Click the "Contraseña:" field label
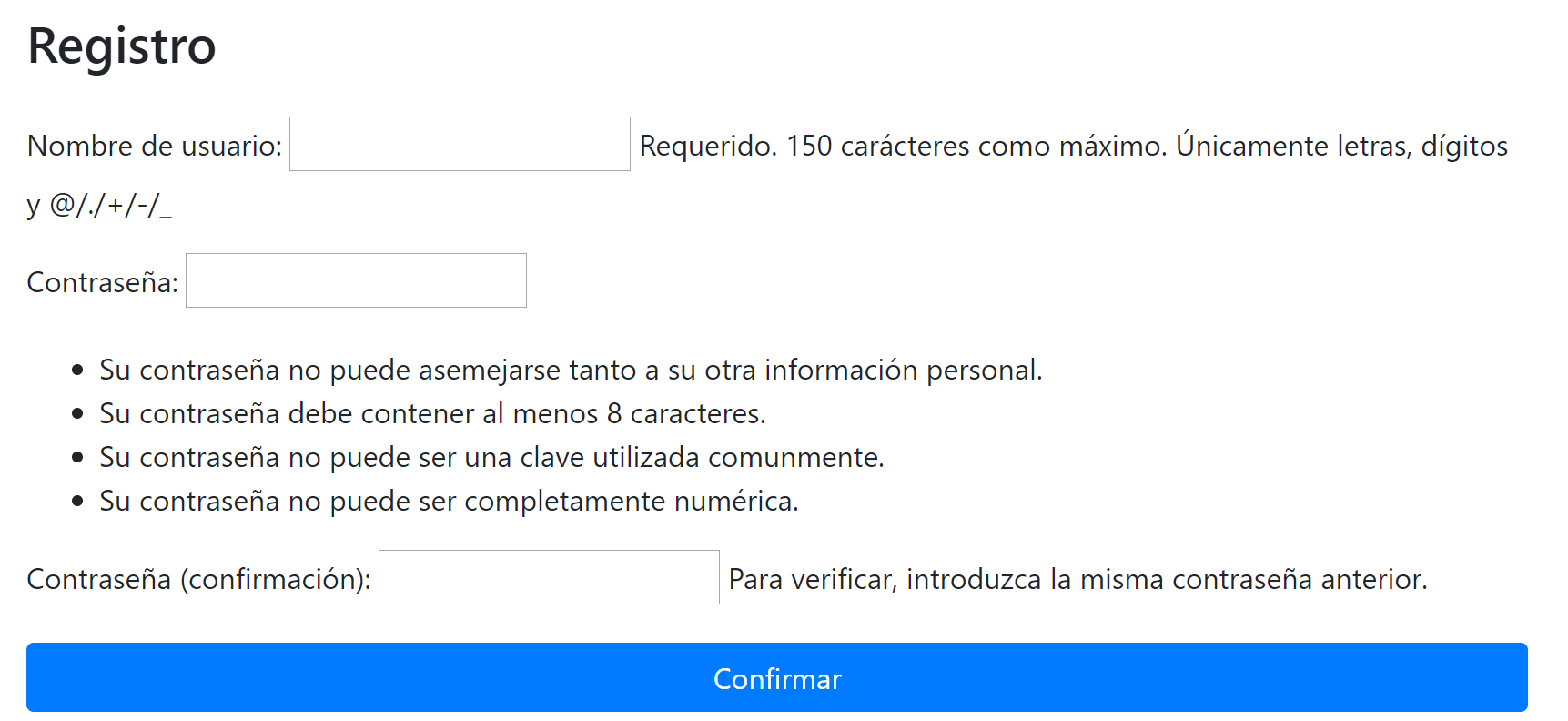This screenshot has height=721, width=1568. click(x=103, y=282)
